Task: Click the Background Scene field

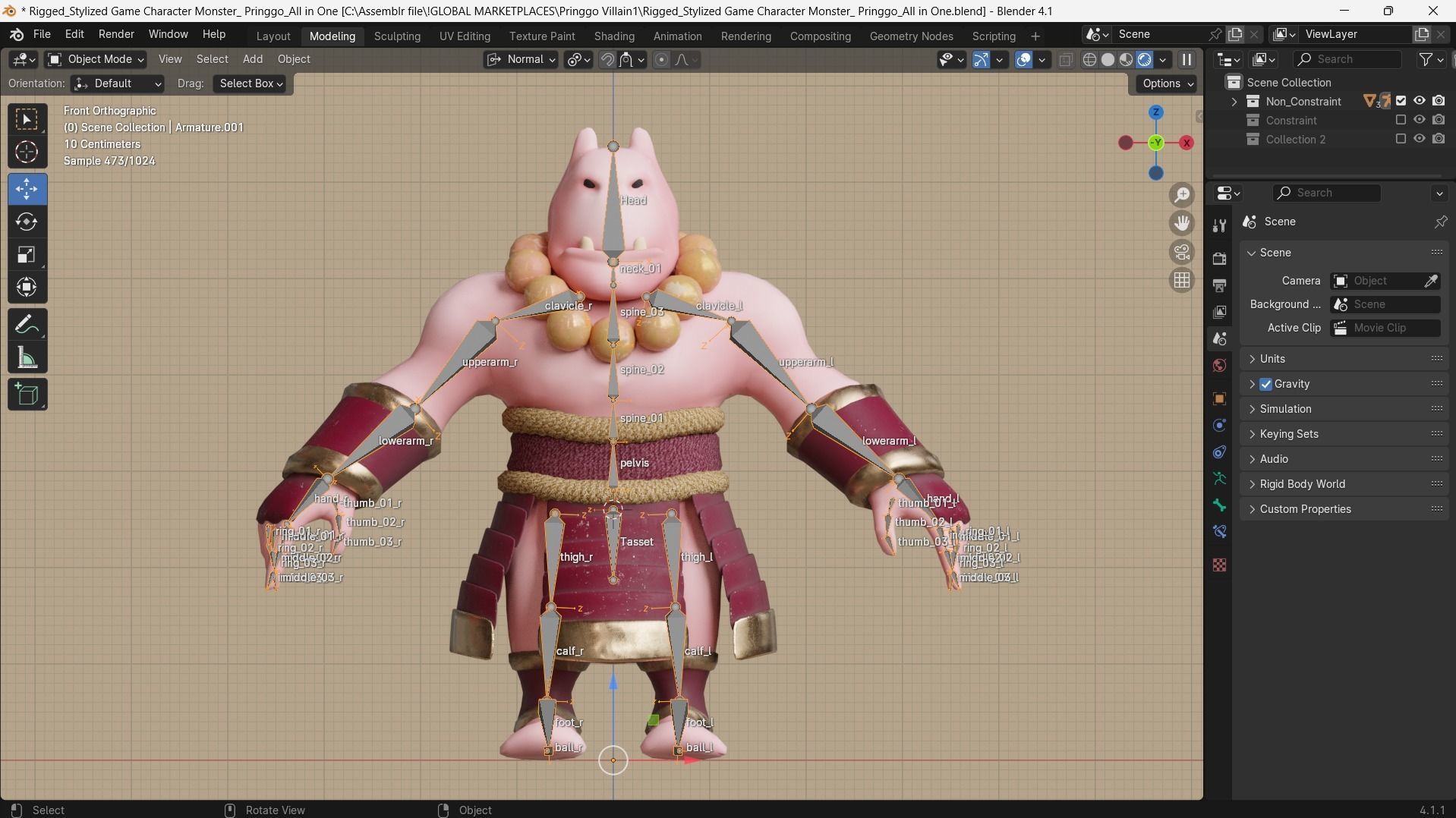Action: pyautogui.click(x=1385, y=304)
